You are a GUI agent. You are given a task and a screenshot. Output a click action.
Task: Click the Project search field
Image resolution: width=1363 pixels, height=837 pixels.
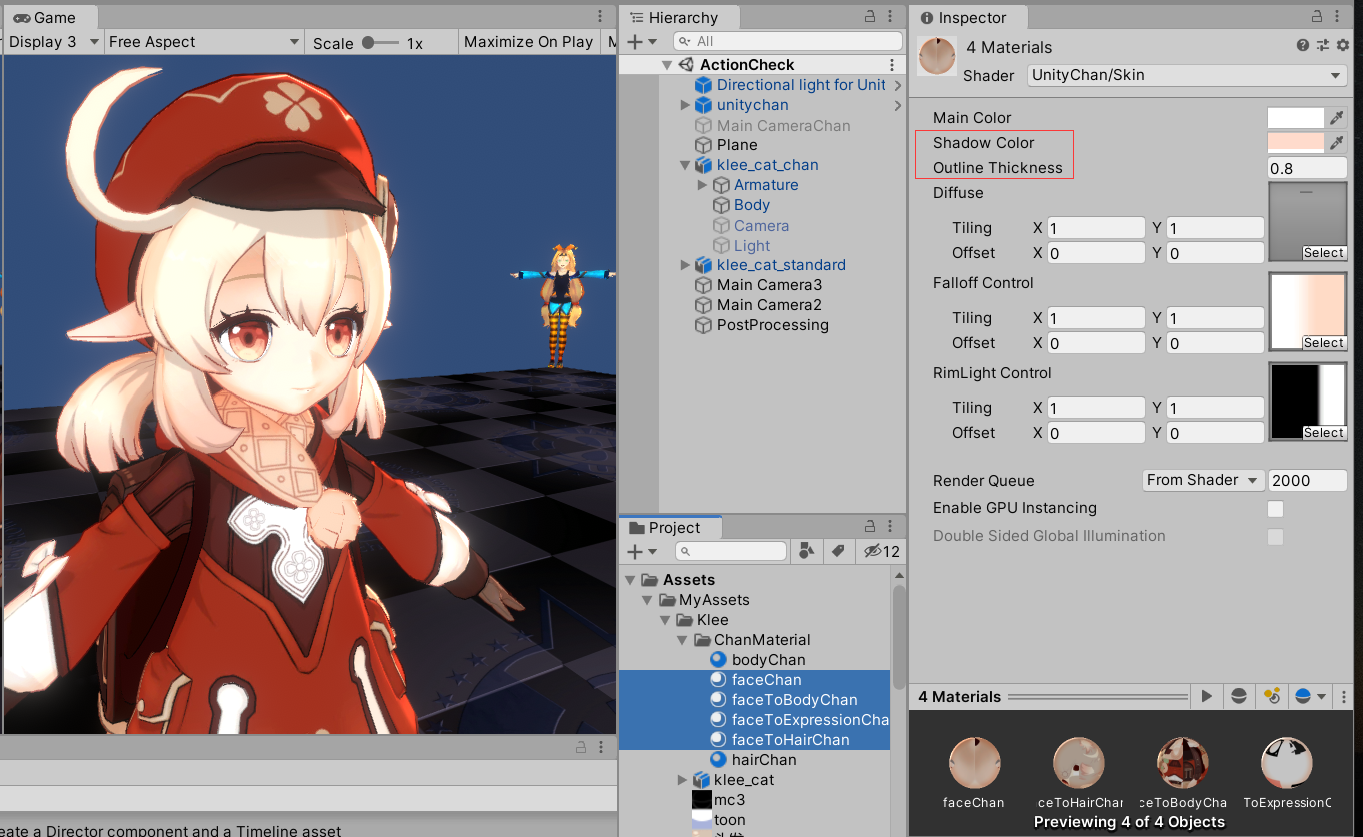pos(731,551)
